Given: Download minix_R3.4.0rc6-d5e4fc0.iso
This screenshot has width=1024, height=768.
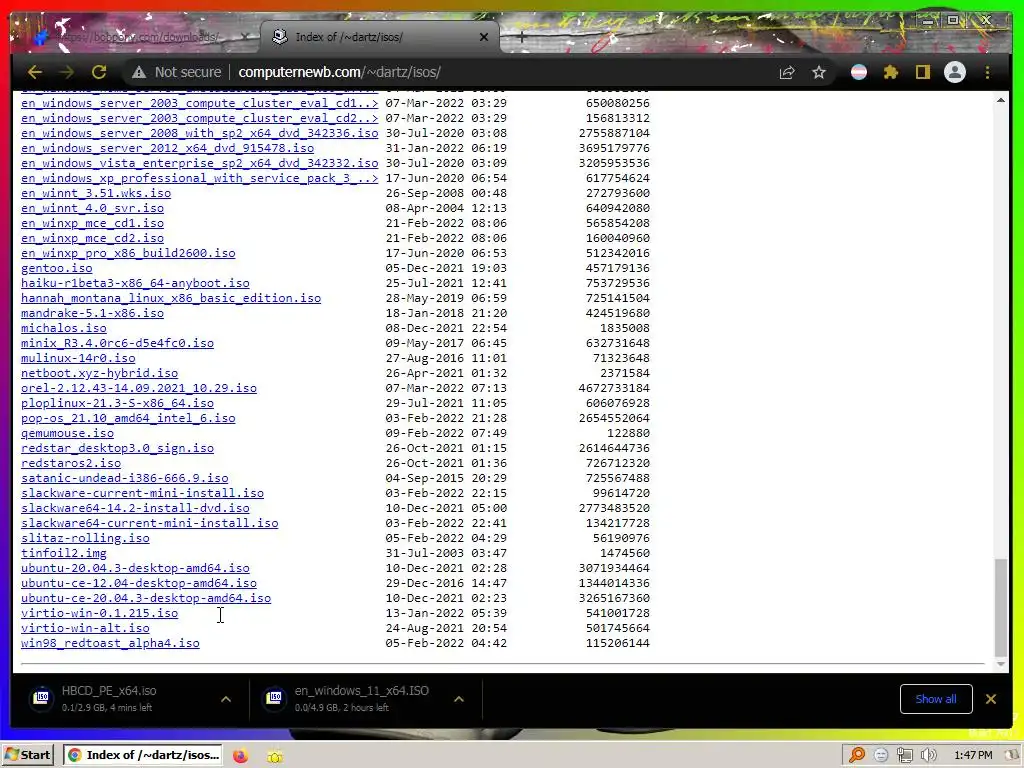Looking at the screenshot, I should tap(118, 344).
